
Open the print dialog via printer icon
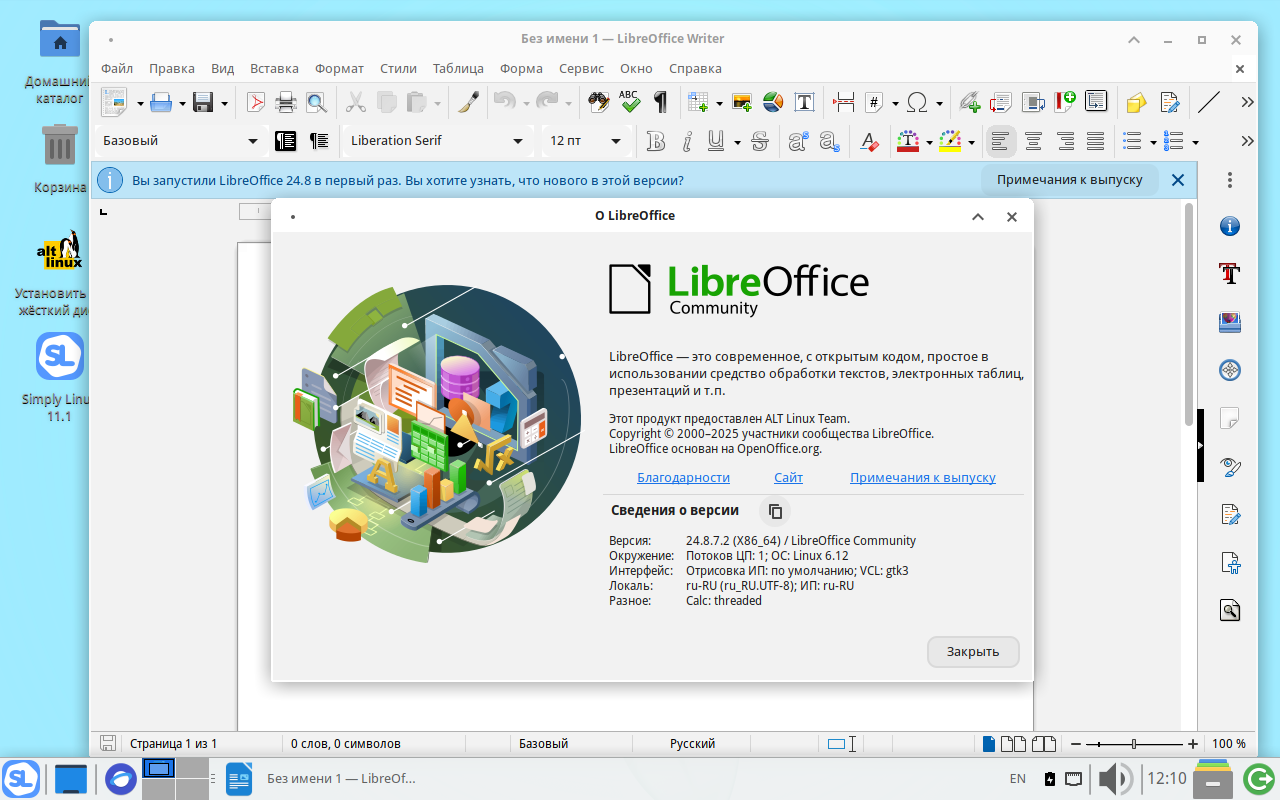(x=286, y=102)
